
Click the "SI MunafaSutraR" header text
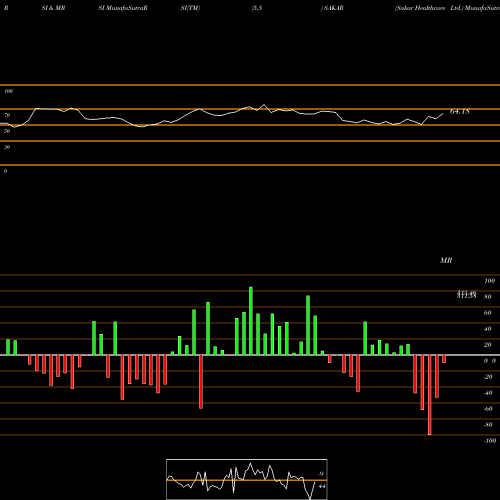click(x=123, y=8)
